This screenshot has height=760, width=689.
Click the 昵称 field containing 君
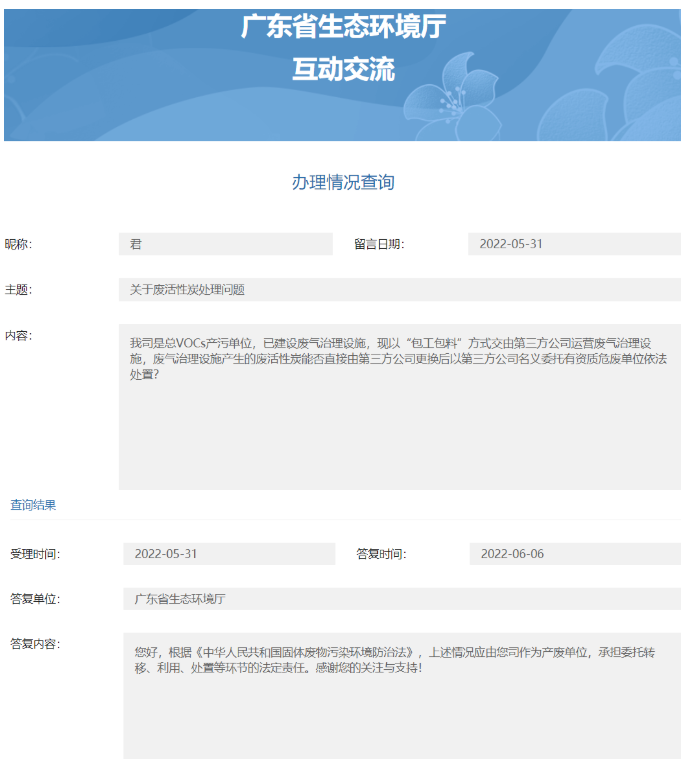225,244
